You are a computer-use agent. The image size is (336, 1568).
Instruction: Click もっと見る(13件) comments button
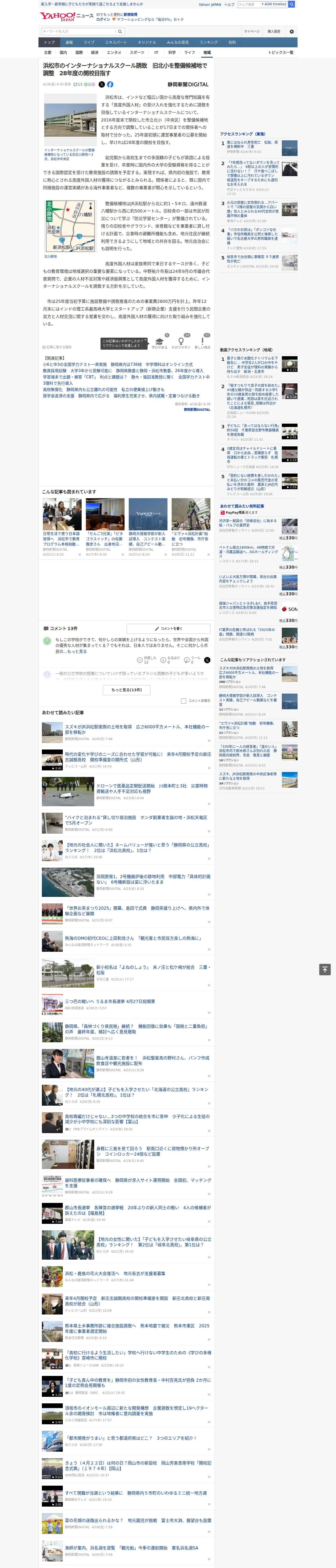point(127,690)
